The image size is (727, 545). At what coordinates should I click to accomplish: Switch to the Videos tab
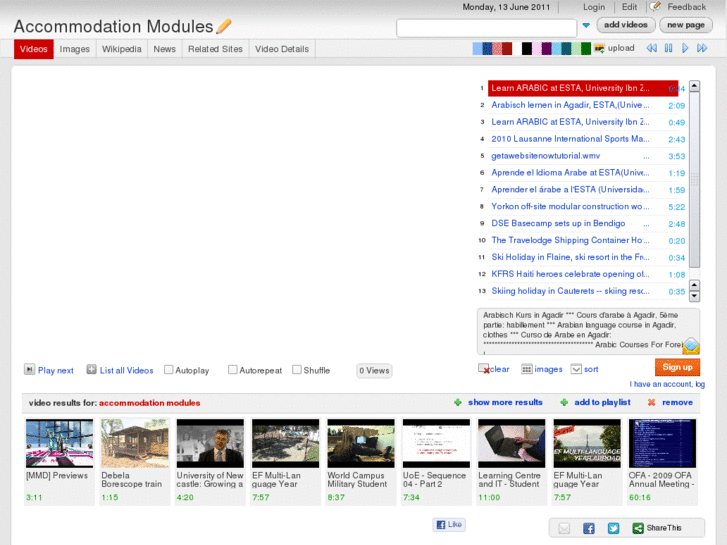33,49
